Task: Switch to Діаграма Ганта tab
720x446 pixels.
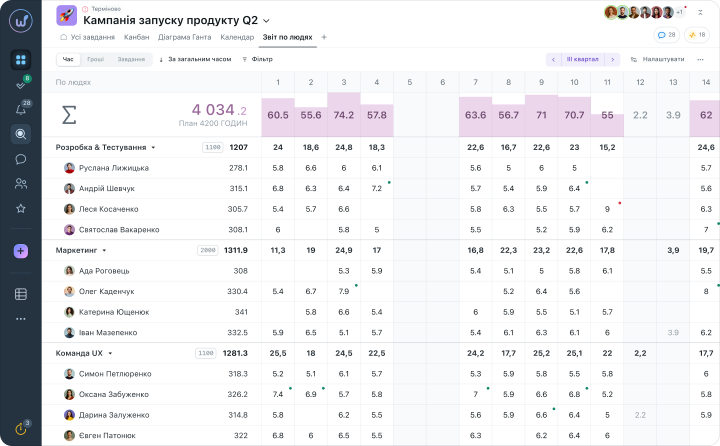Action: pyautogui.click(x=185, y=37)
